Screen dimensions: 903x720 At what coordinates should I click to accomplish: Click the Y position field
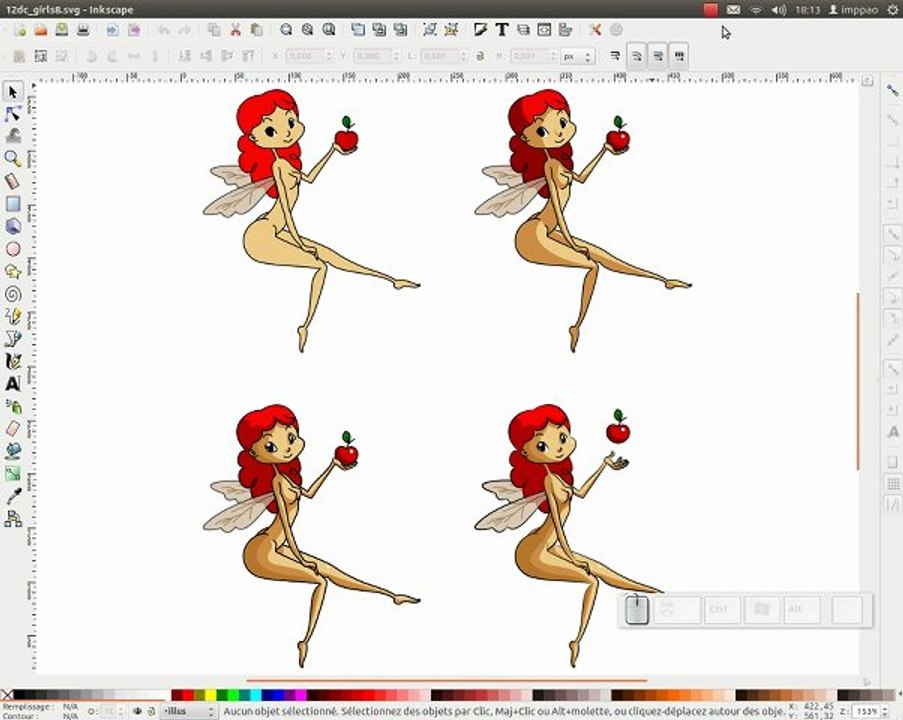[x=377, y=56]
